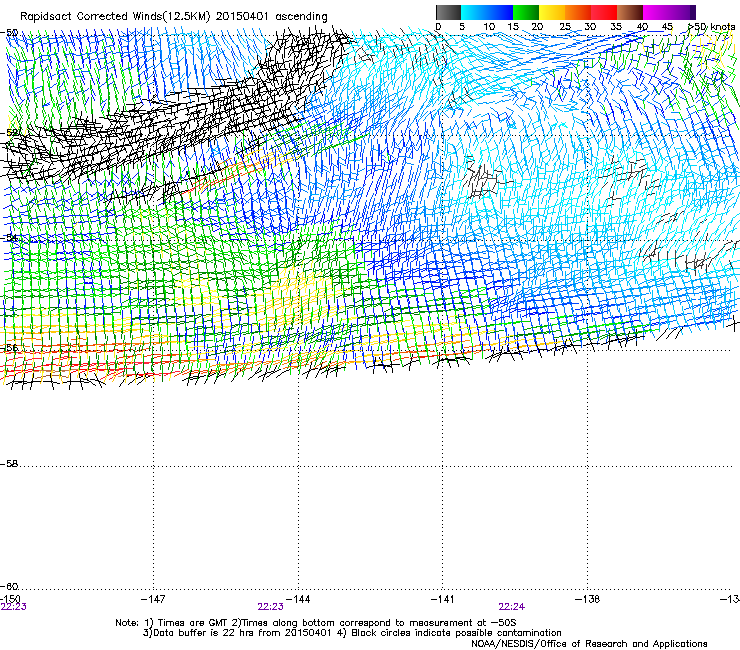Pick the brown 35-40 knots legend color
The image size is (740, 650).
point(630,12)
